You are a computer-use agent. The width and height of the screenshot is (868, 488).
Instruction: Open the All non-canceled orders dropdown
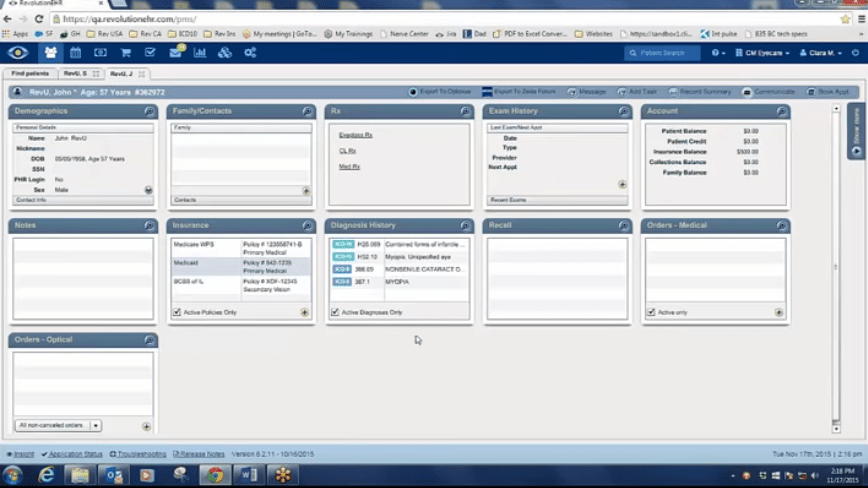pos(58,426)
